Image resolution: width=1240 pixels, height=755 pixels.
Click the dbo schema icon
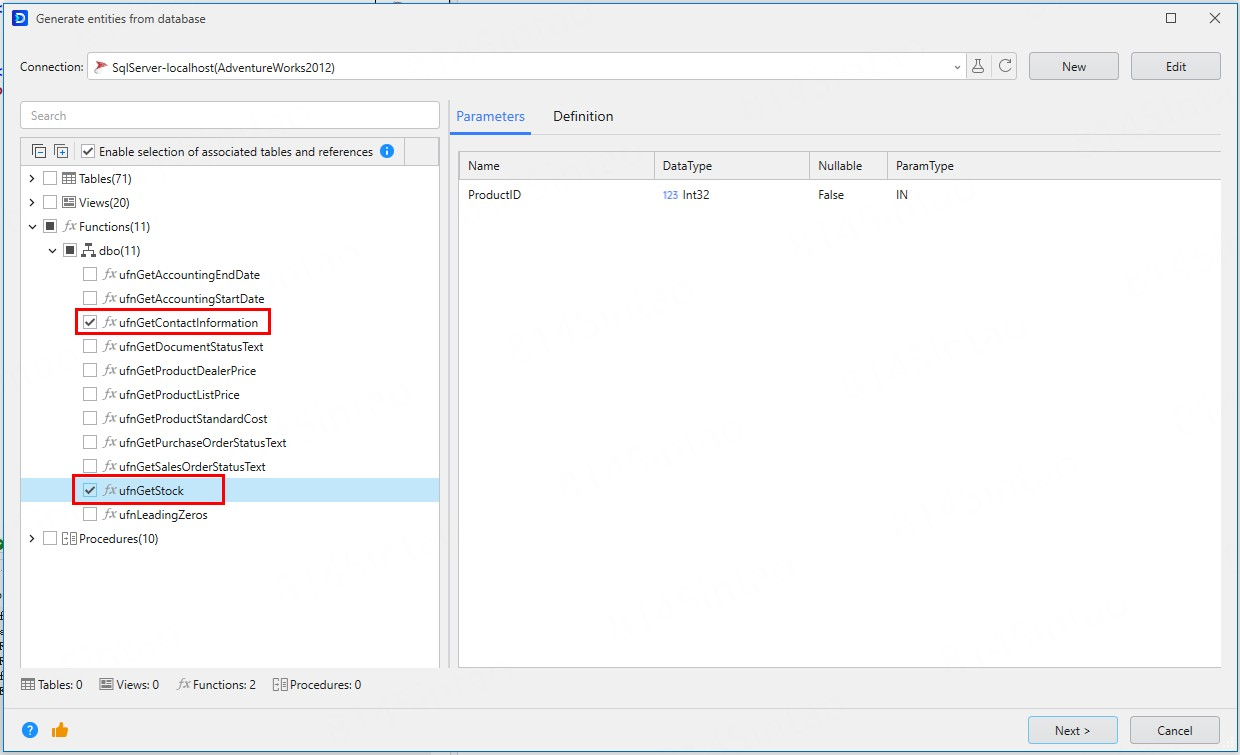[88, 251]
